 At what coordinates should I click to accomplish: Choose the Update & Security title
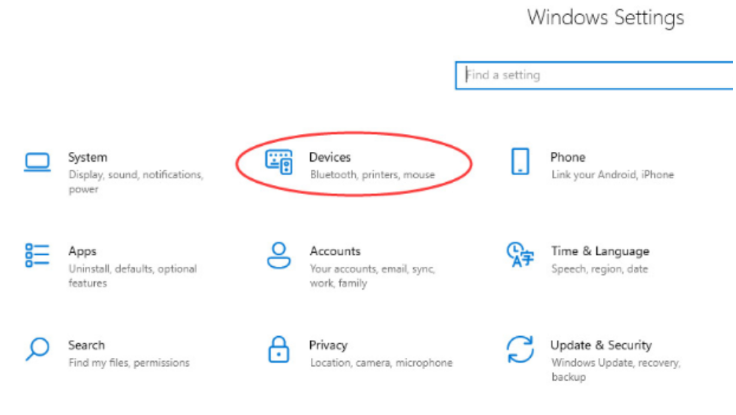click(600, 345)
